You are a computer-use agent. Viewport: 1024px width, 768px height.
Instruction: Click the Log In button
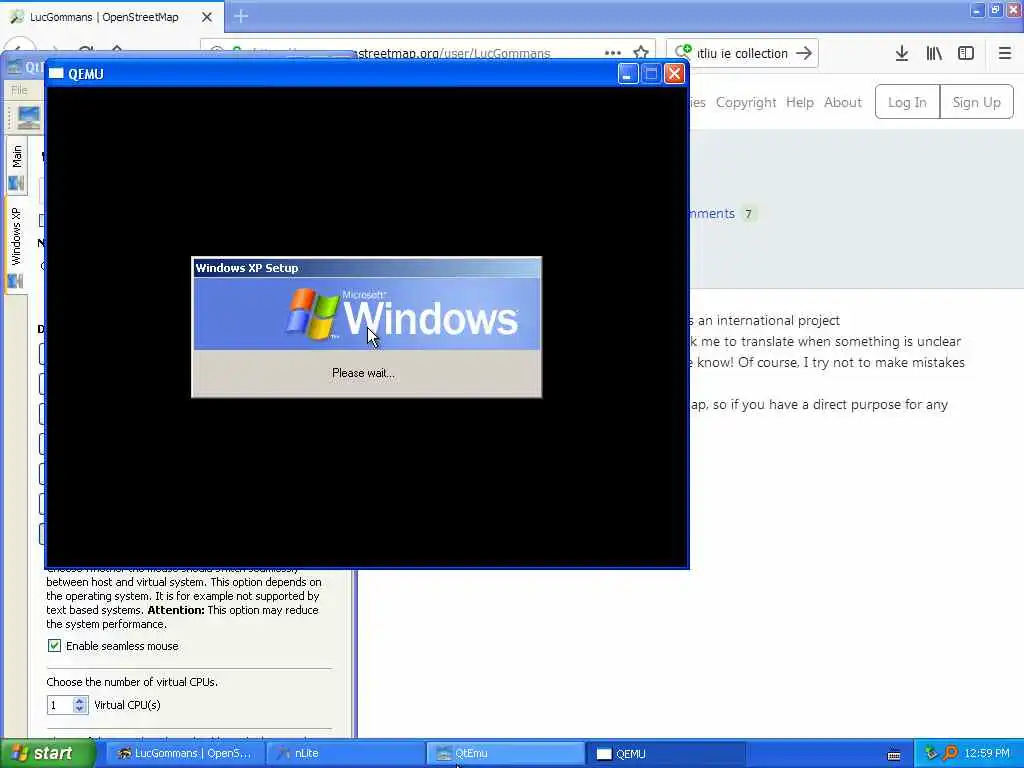[907, 102]
